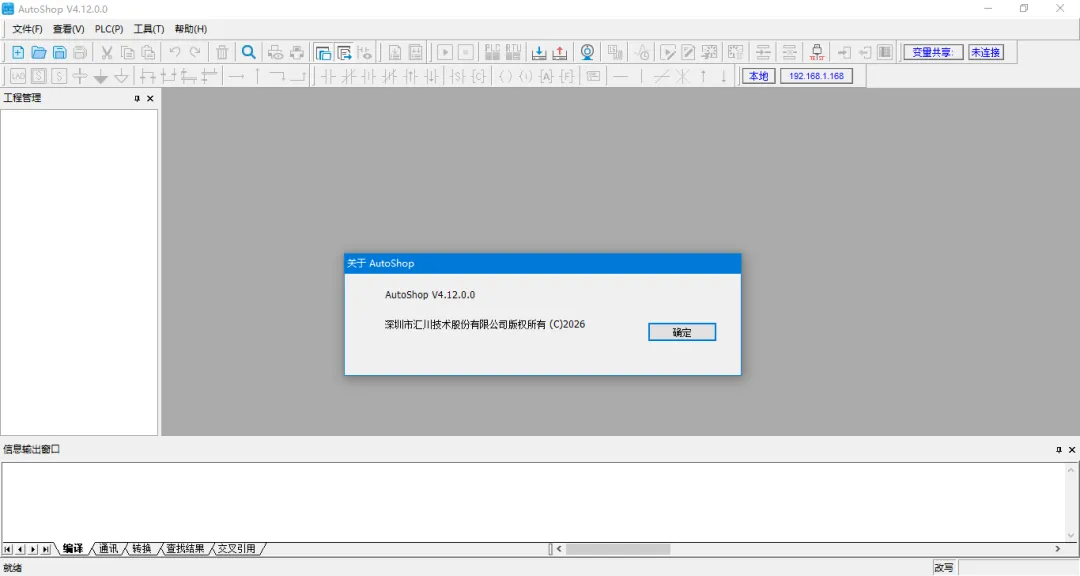Click the output scrollbar right arrow

[x=1058, y=549]
